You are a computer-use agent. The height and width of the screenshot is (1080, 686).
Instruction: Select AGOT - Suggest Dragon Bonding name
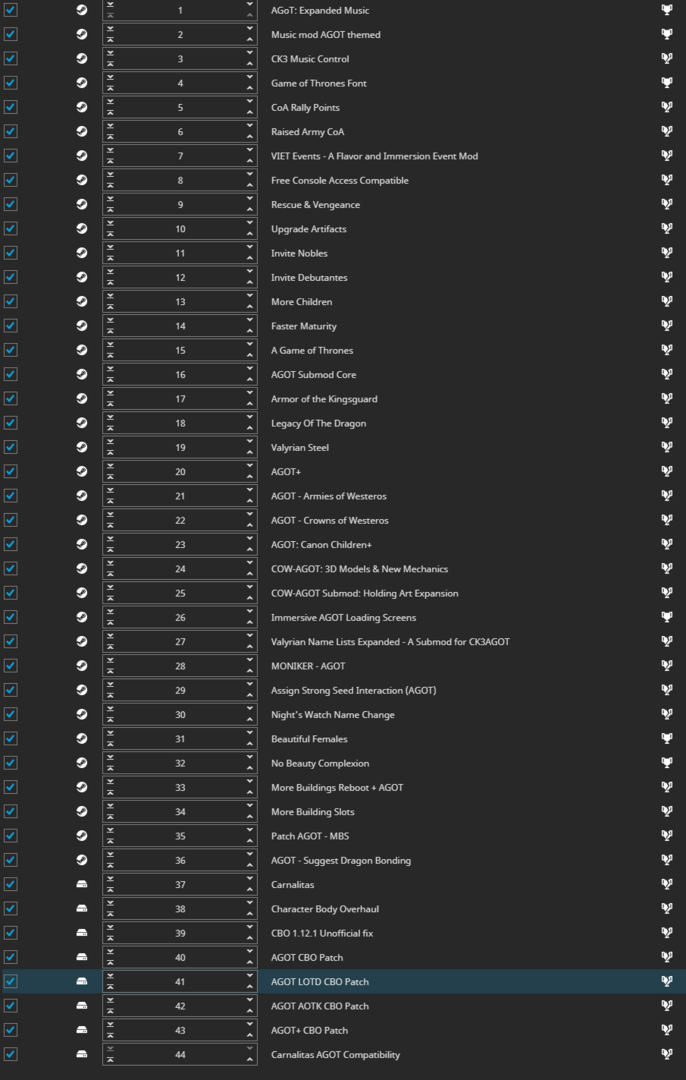[x=341, y=860]
